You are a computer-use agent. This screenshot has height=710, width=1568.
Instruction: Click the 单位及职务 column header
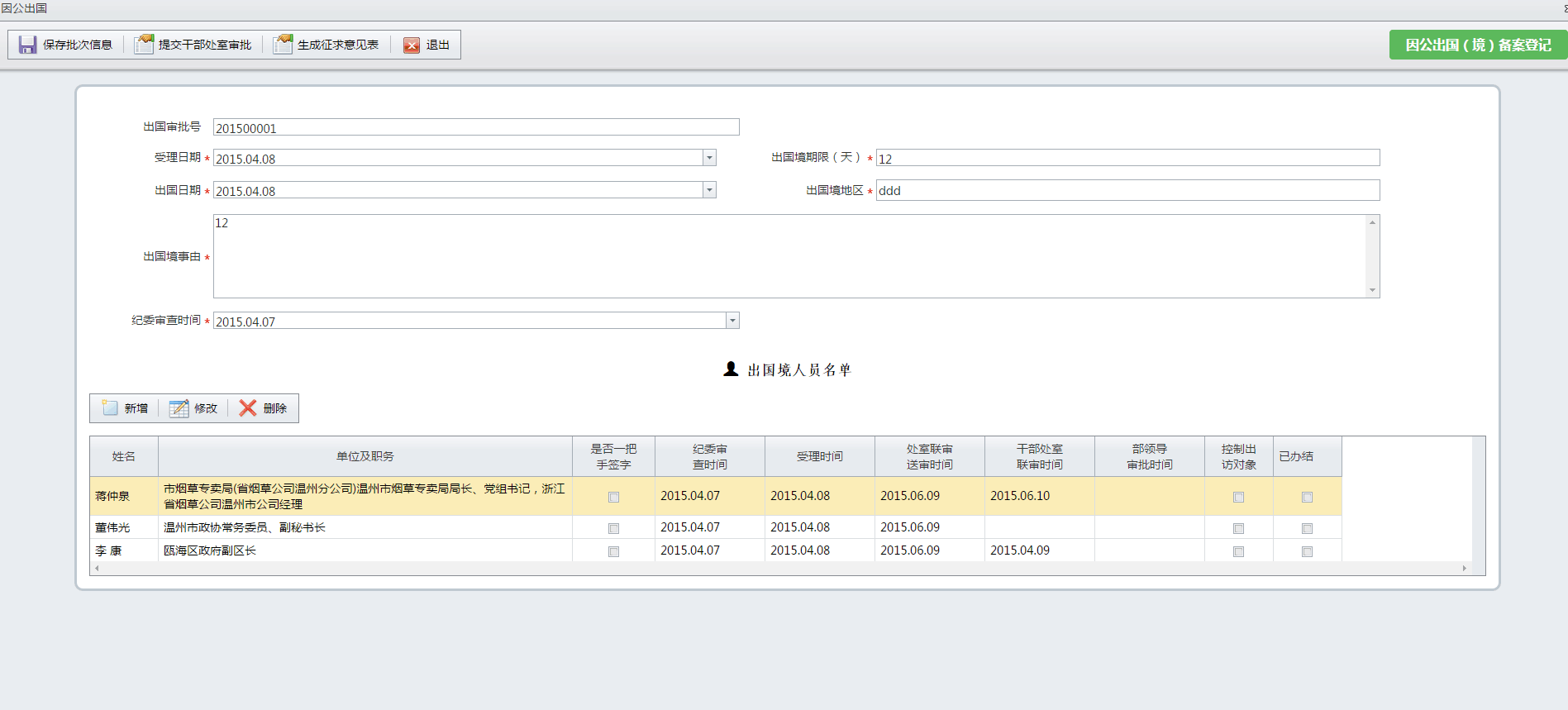coord(365,456)
